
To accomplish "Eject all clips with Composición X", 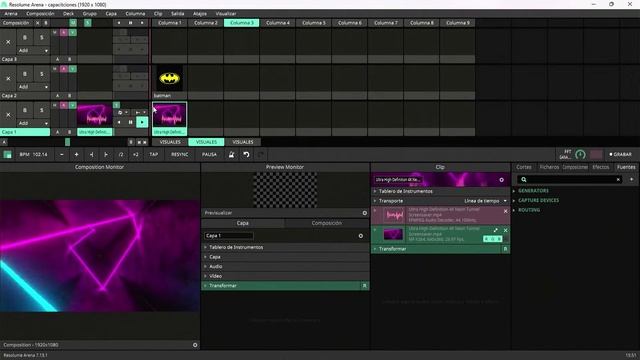I will click(38, 23).
